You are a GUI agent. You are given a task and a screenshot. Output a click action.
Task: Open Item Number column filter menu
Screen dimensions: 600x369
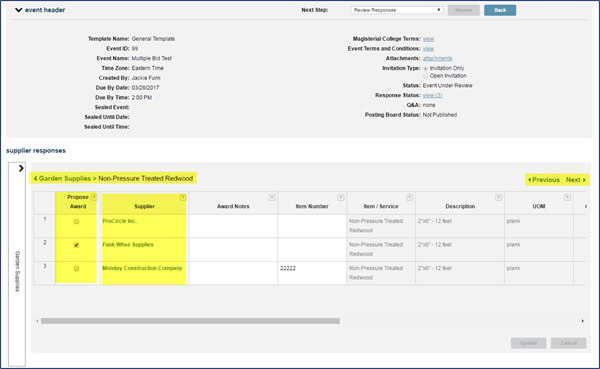coord(341,198)
